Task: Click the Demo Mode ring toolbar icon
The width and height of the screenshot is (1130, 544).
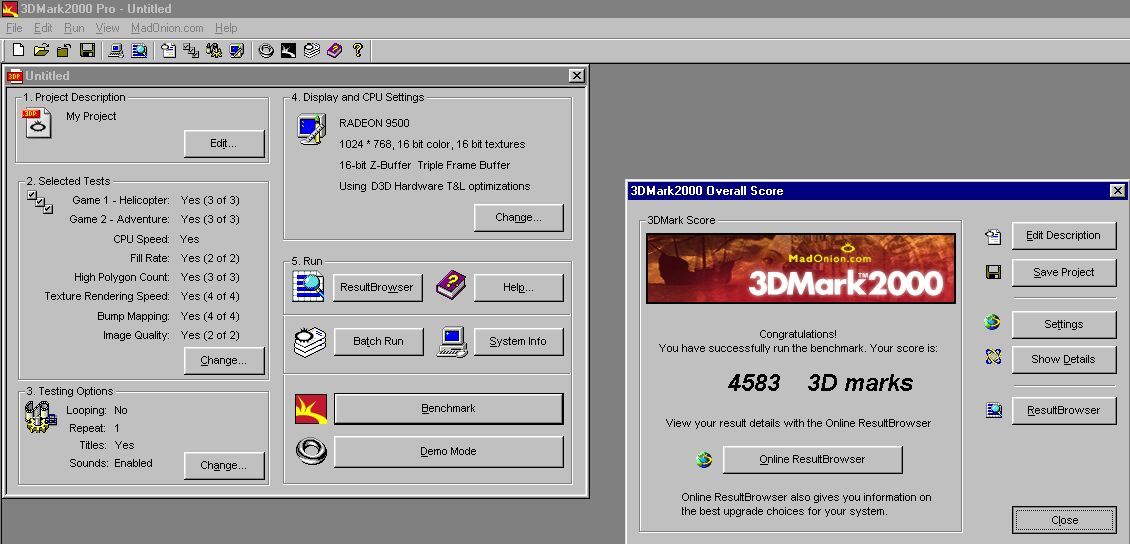Action: (266, 50)
